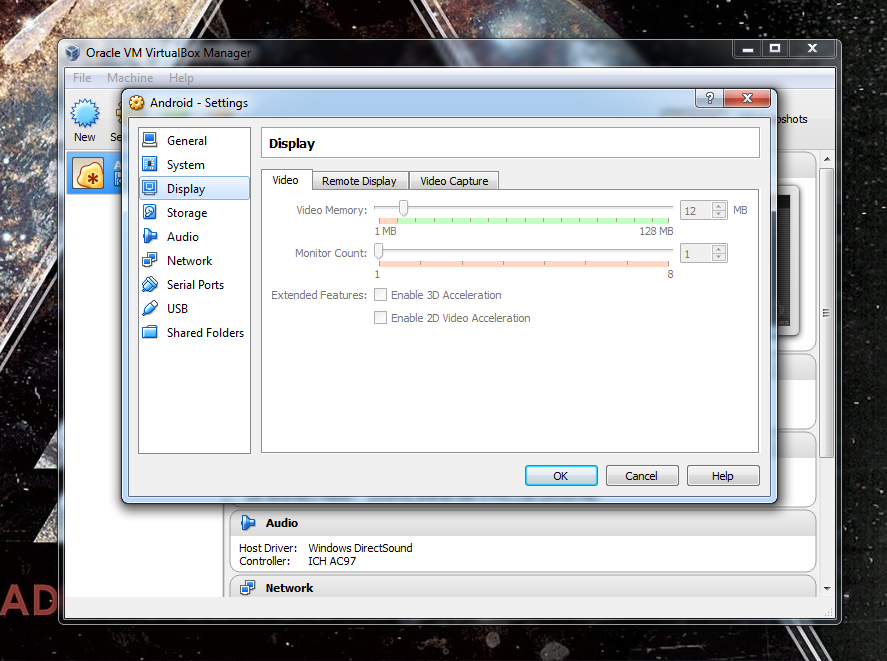
Task: Open the Serial Ports icon
Action: pyautogui.click(x=150, y=284)
